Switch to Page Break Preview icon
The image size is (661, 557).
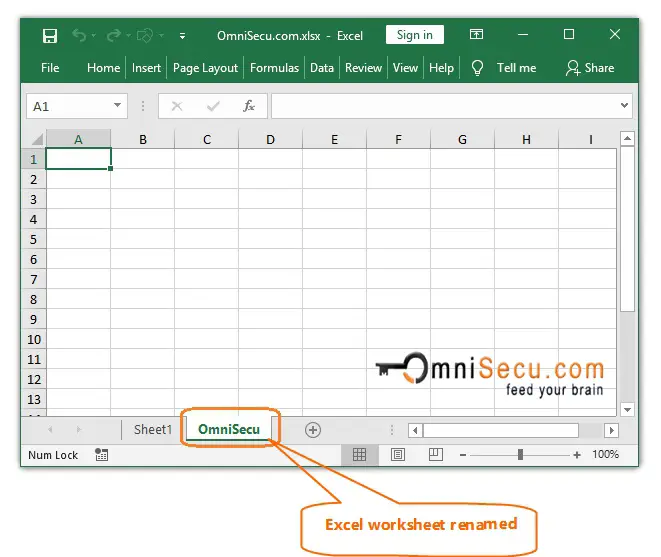click(x=435, y=455)
